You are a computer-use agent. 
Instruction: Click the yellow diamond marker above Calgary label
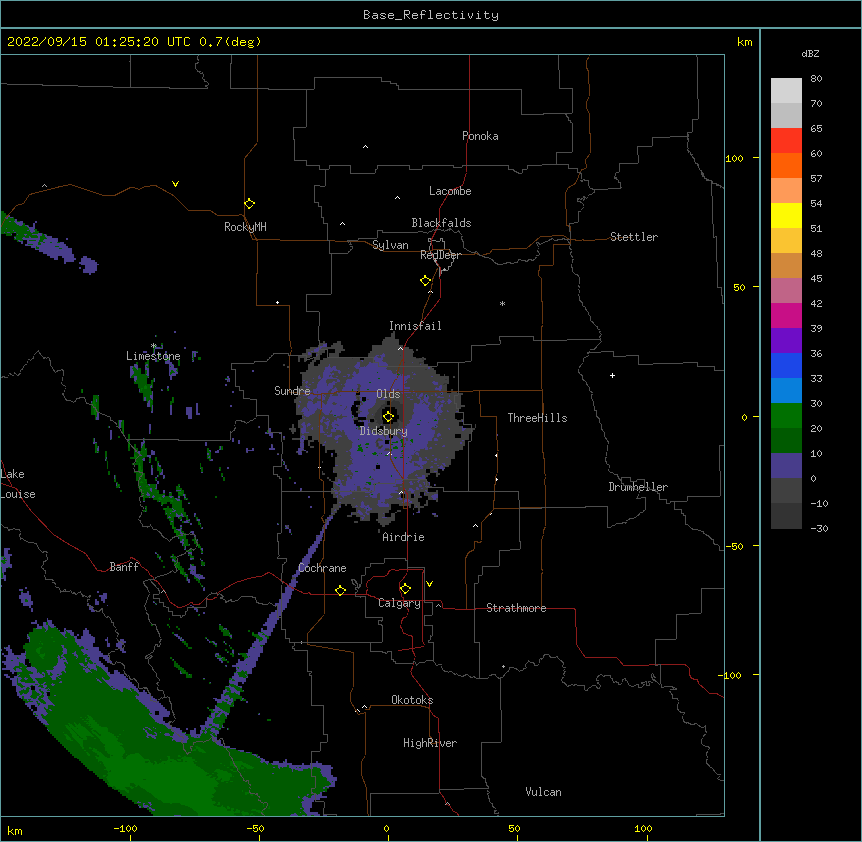point(405,589)
